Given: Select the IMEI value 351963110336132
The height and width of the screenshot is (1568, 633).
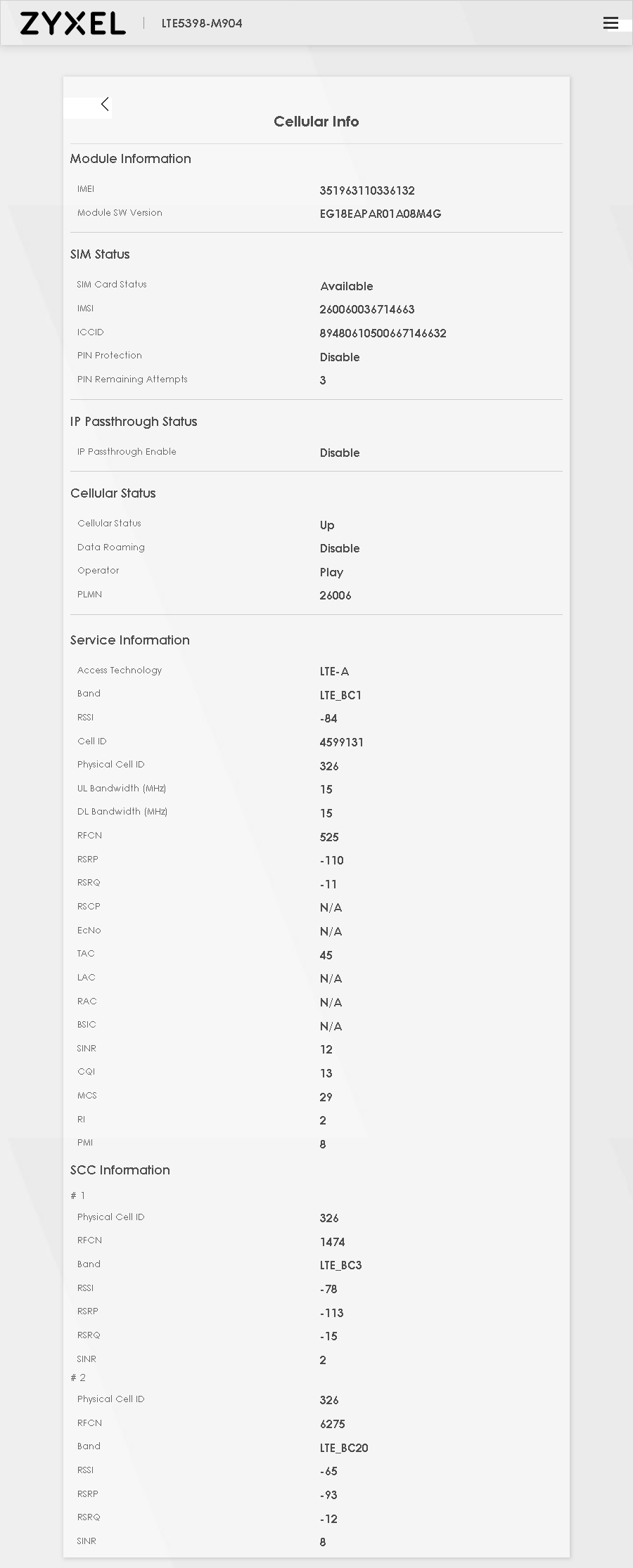Looking at the screenshot, I should (367, 190).
